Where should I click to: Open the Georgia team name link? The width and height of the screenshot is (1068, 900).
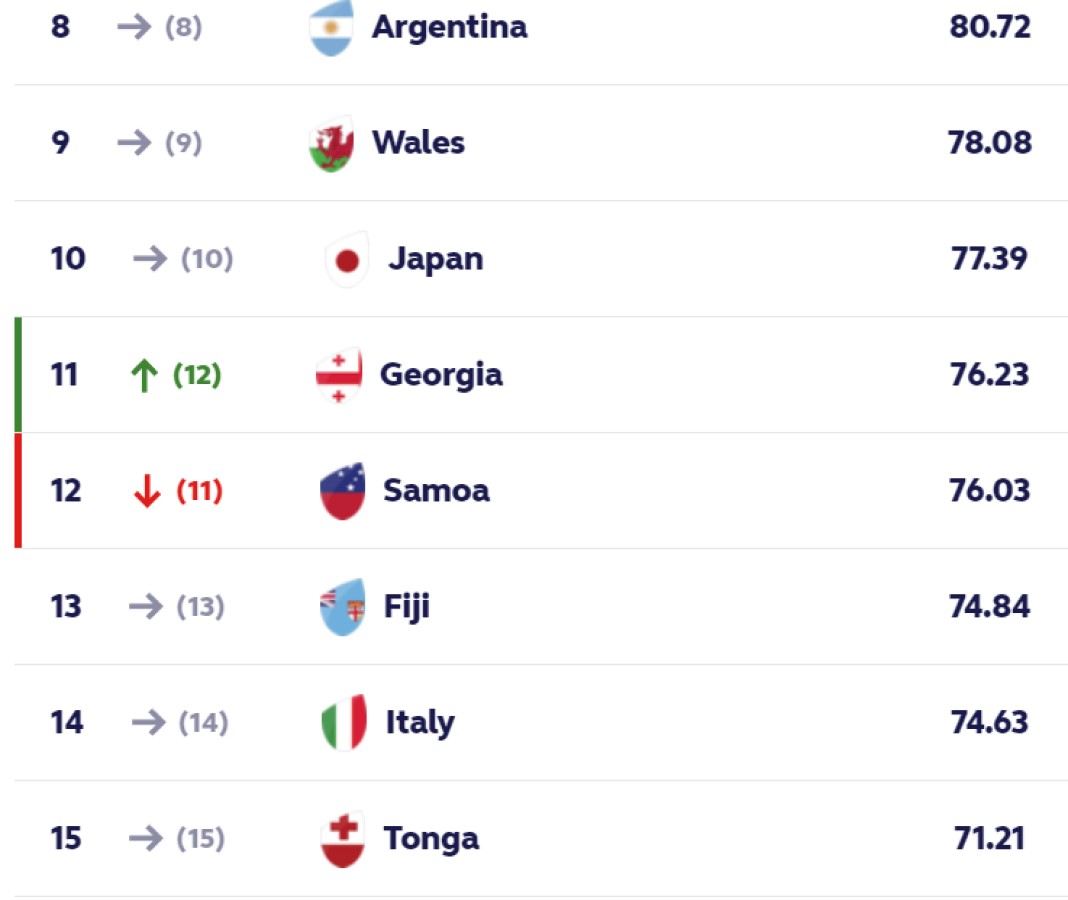pyautogui.click(x=441, y=375)
